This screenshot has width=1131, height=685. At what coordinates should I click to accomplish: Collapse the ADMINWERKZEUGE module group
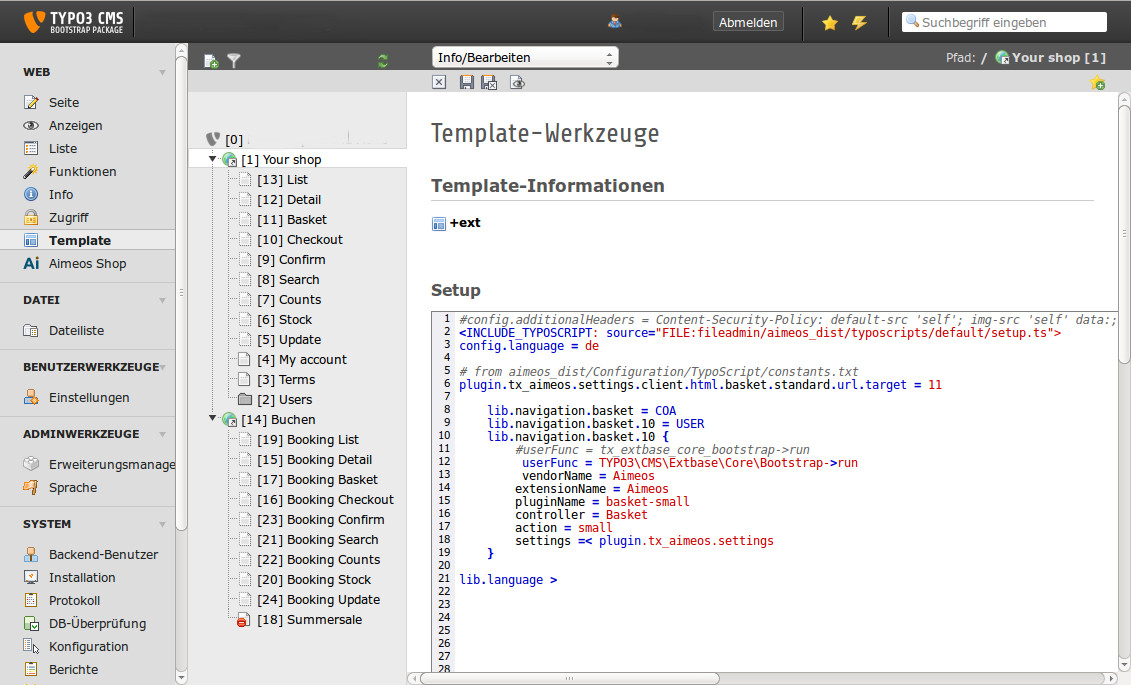pyautogui.click(x=162, y=434)
